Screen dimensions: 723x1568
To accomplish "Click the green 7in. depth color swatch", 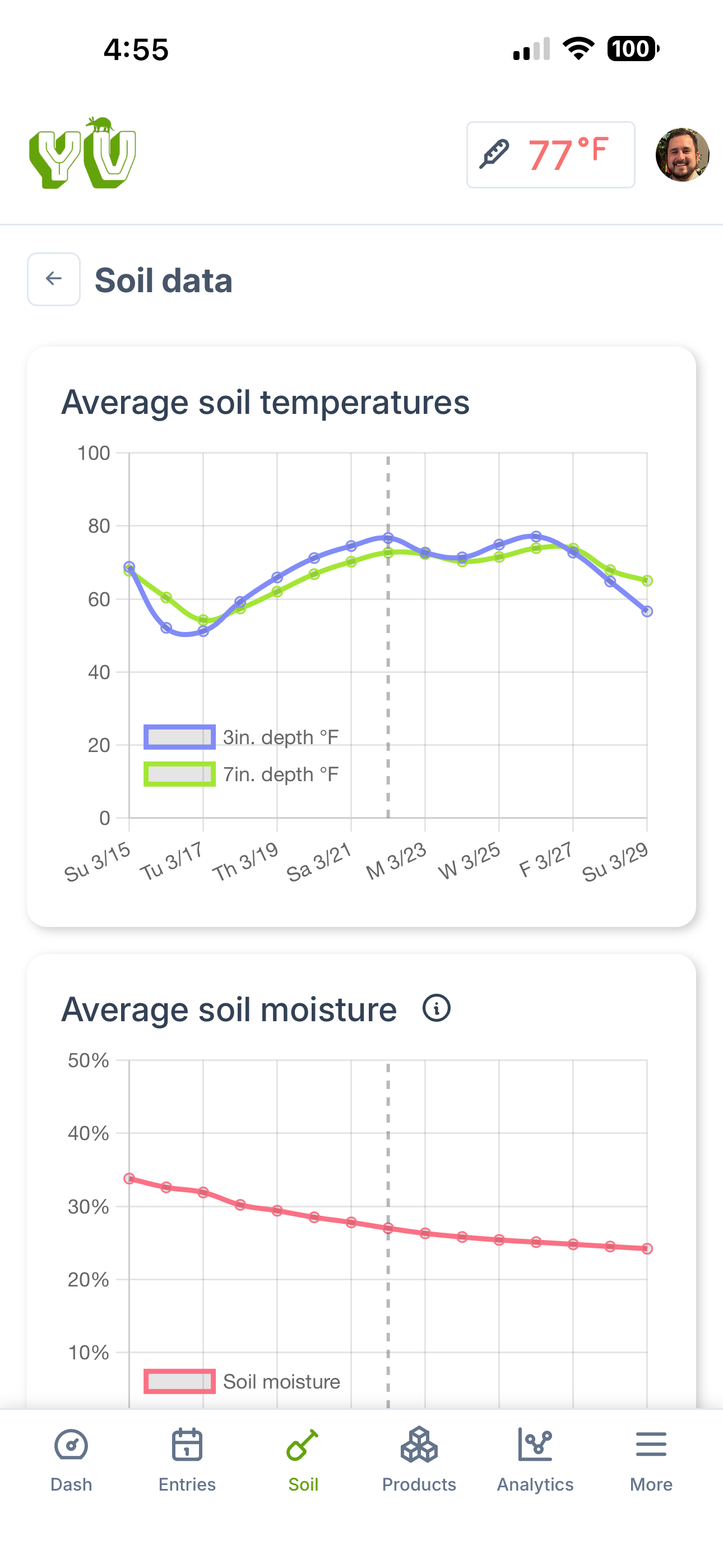I will [x=179, y=774].
